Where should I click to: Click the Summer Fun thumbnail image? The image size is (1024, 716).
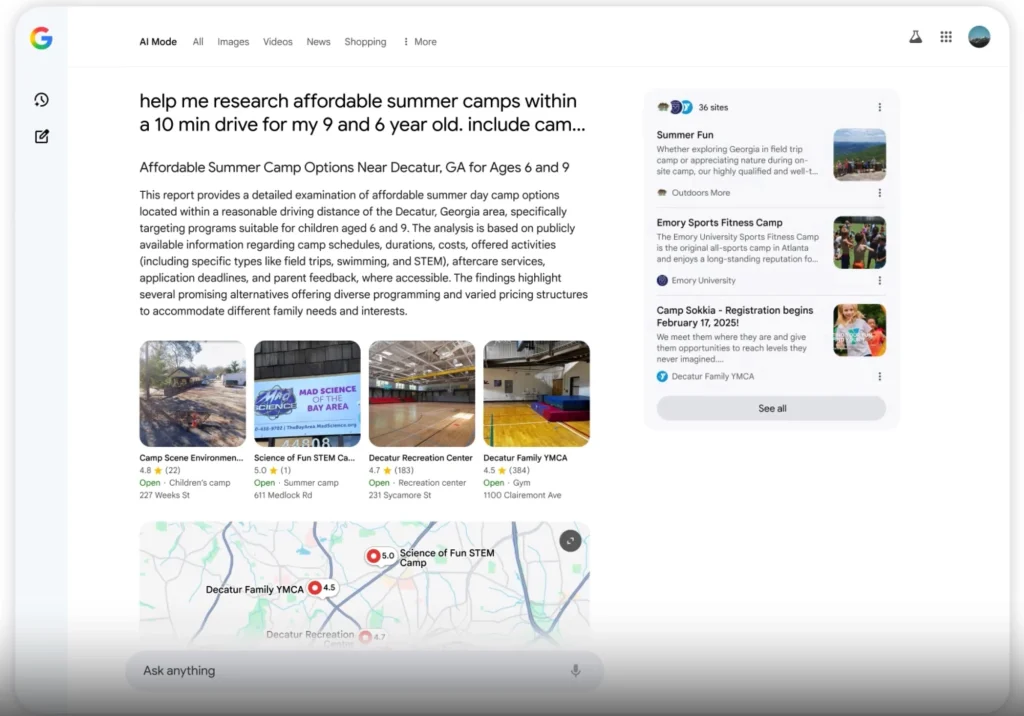[x=859, y=155]
